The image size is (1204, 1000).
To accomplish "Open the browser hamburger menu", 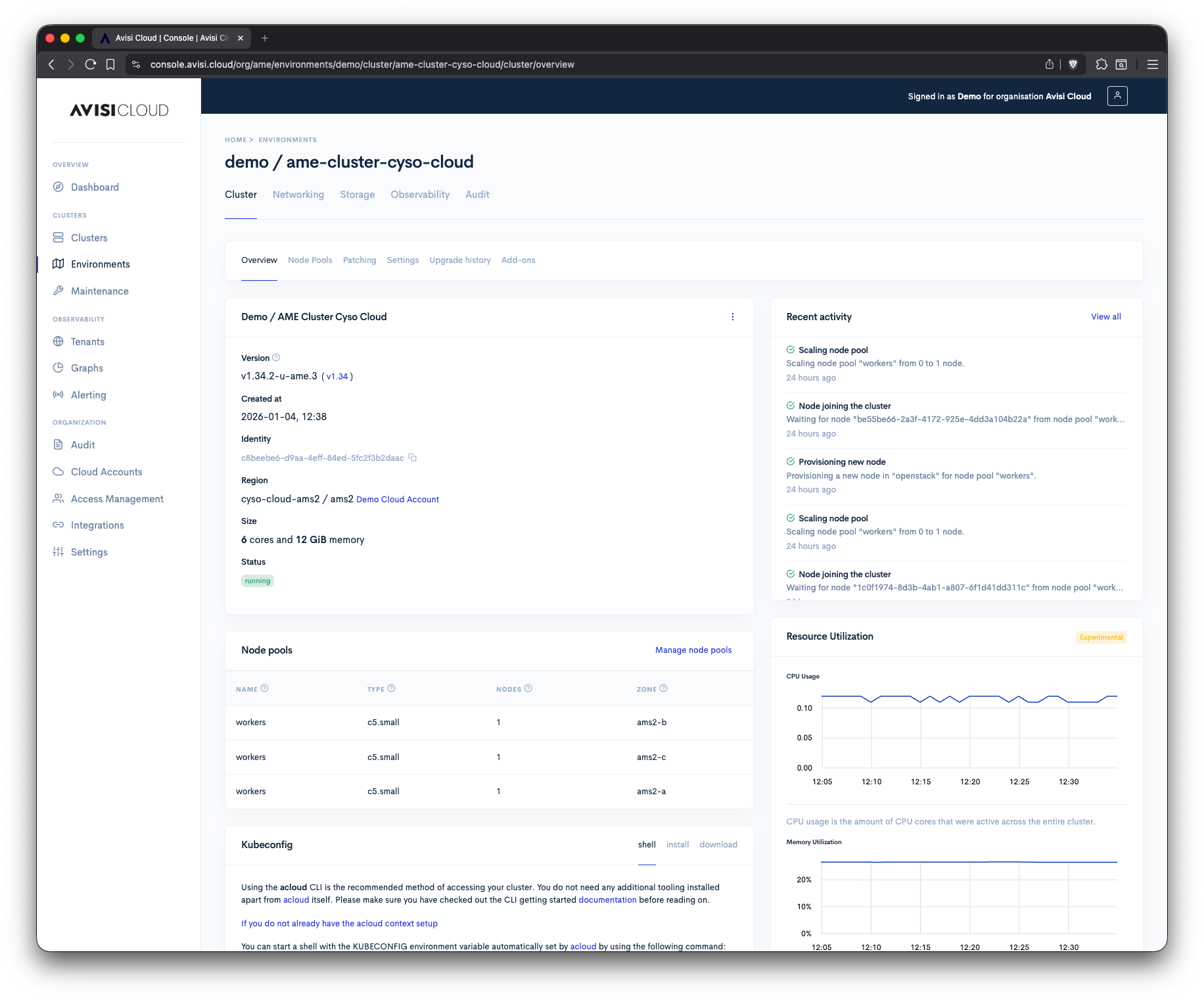I will 1152,64.
